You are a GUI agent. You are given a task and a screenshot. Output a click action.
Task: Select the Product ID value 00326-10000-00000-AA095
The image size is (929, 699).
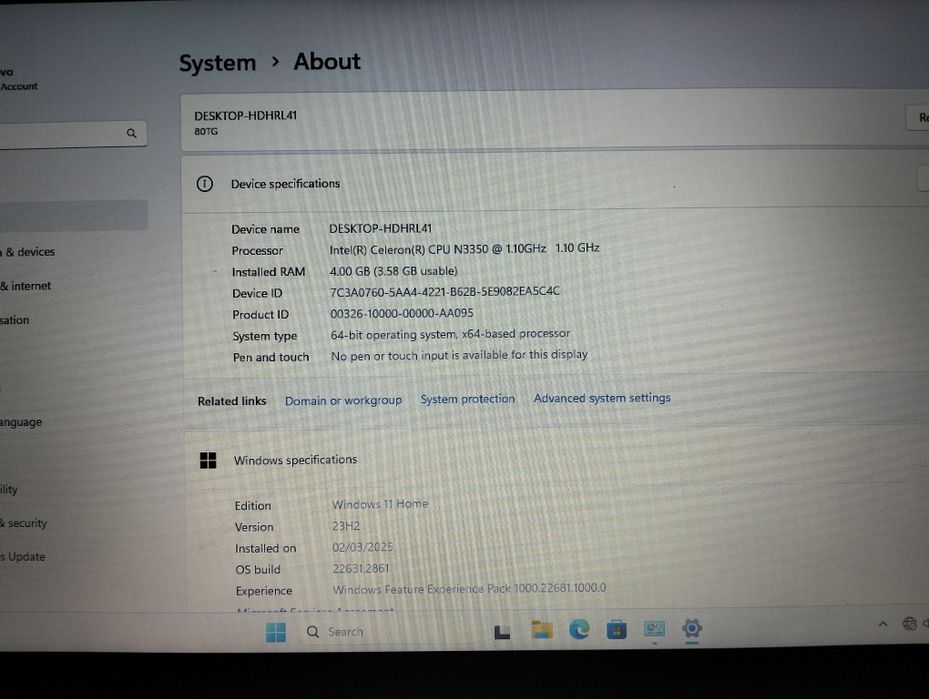pyautogui.click(x=402, y=313)
